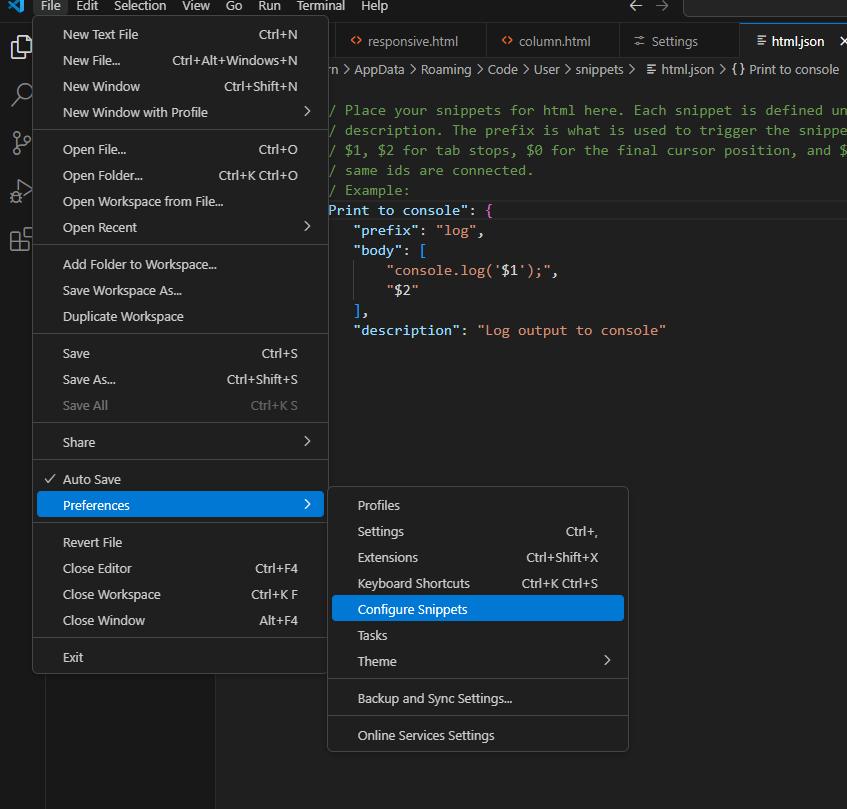This screenshot has height=809, width=847.
Task: Open Run and Debug view icon
Action: [21, 191]
